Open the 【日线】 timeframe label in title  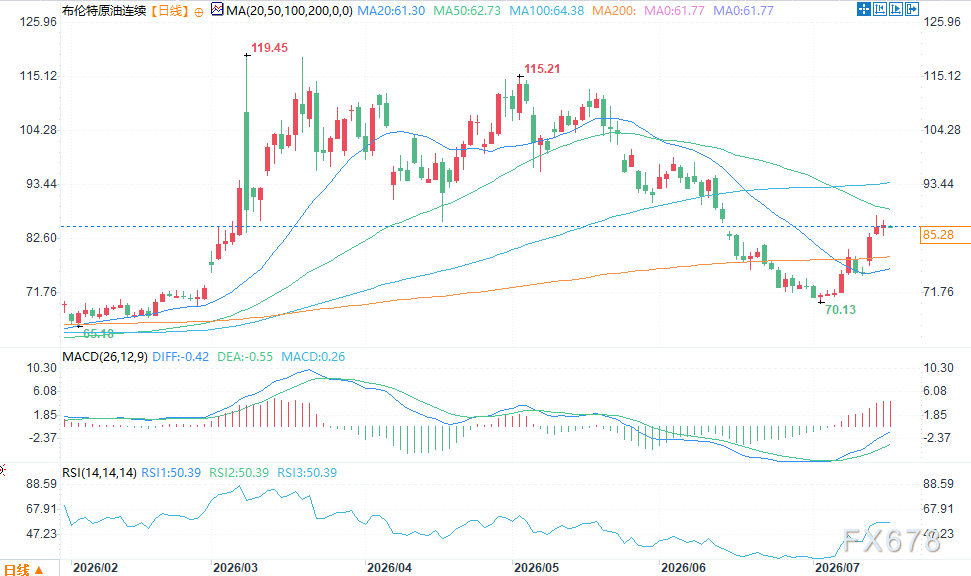coord(168,11)
